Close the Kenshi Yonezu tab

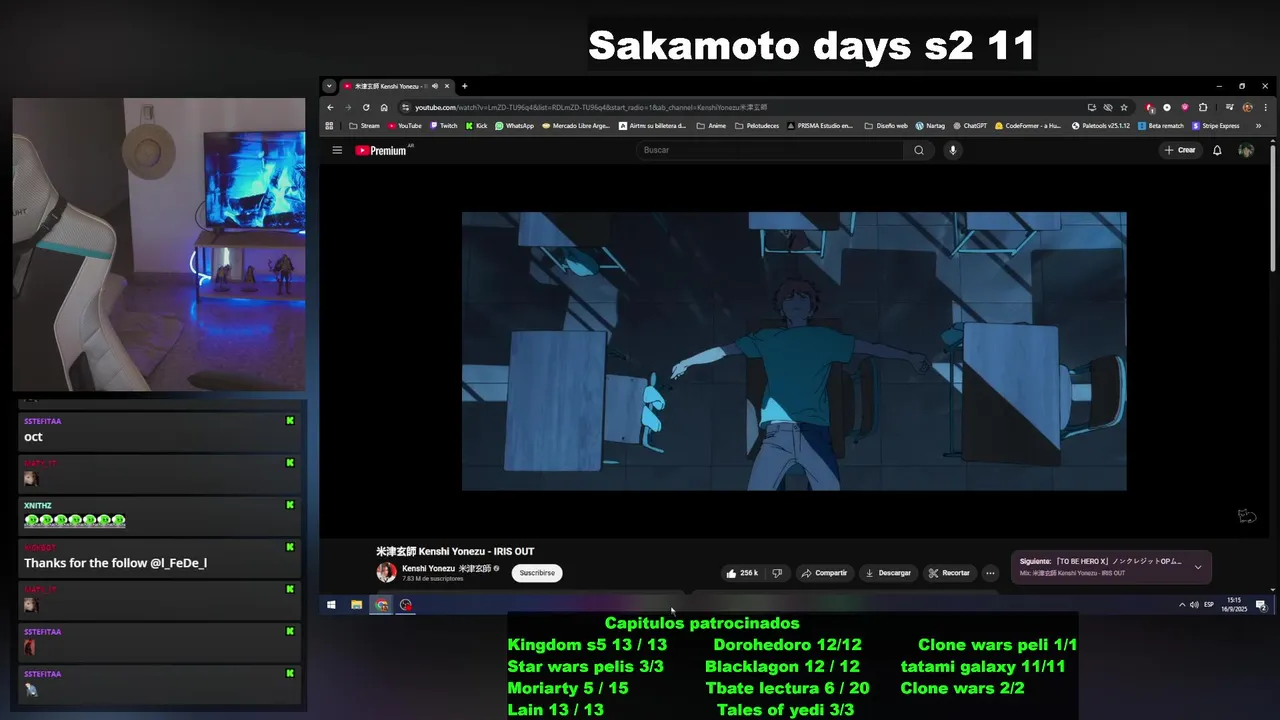(x=447, y=86)
